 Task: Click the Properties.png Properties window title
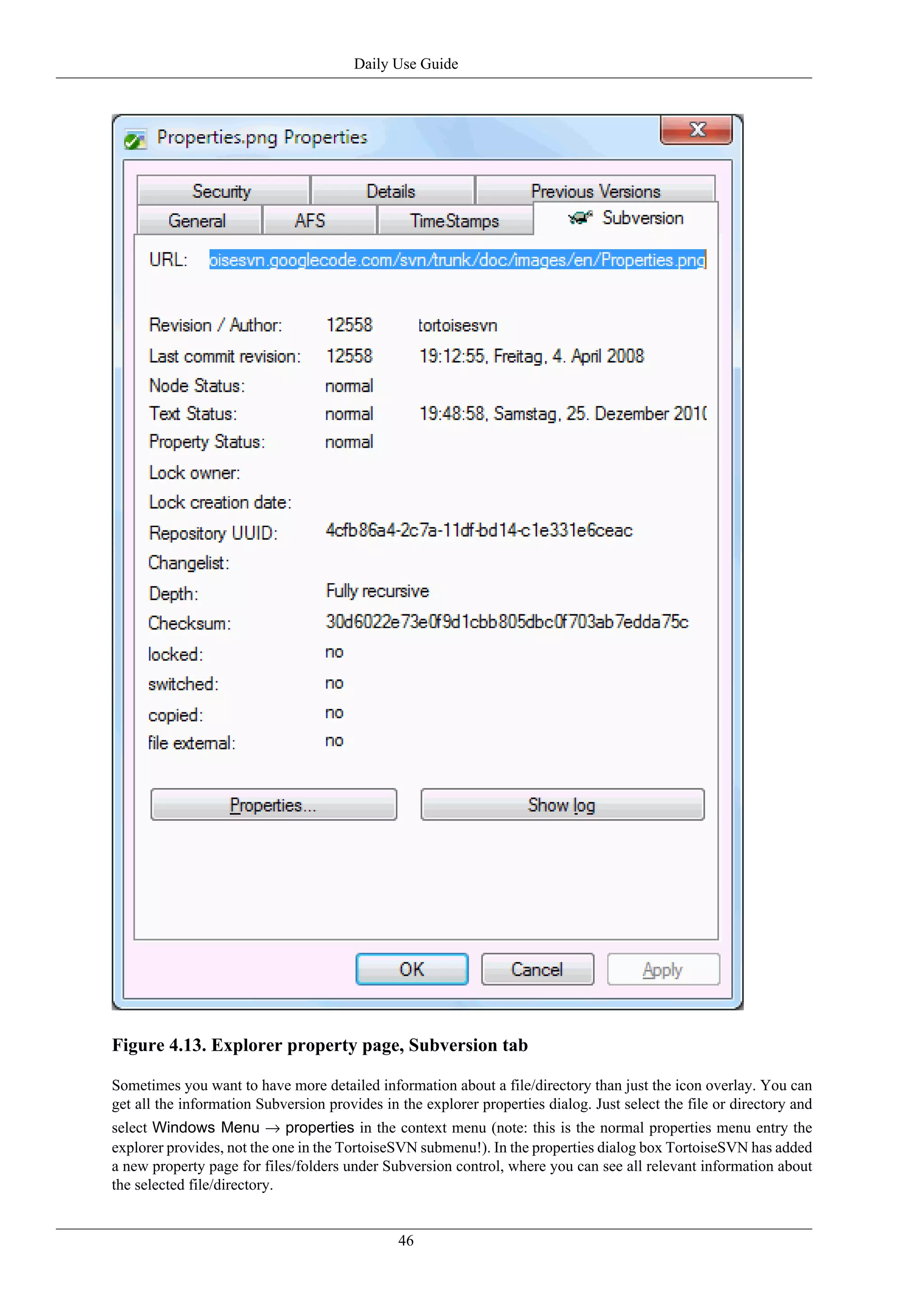pos(262,138)
